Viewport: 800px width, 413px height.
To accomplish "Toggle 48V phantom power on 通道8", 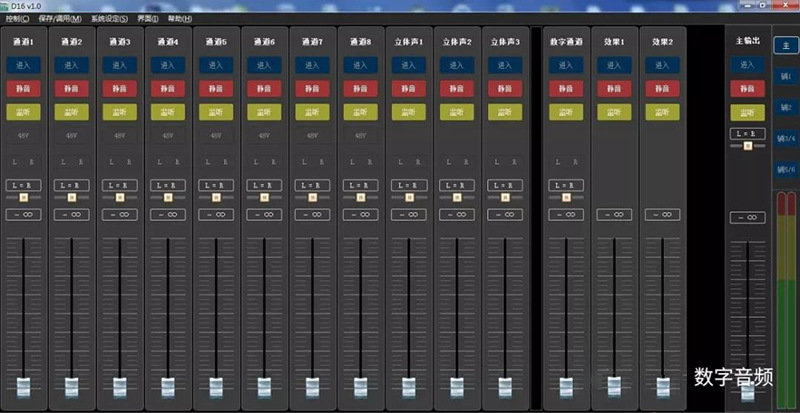I will click(360, 136).
